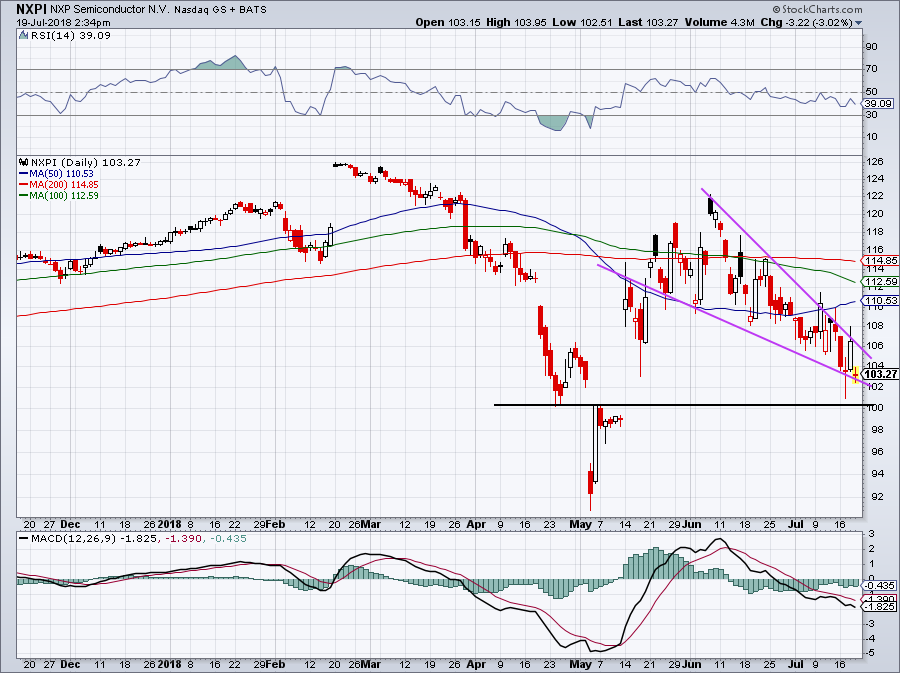Click the MA(200) 114.85 legend entry
The width and height of the screenshot is (900, 673).
(59, 185)
